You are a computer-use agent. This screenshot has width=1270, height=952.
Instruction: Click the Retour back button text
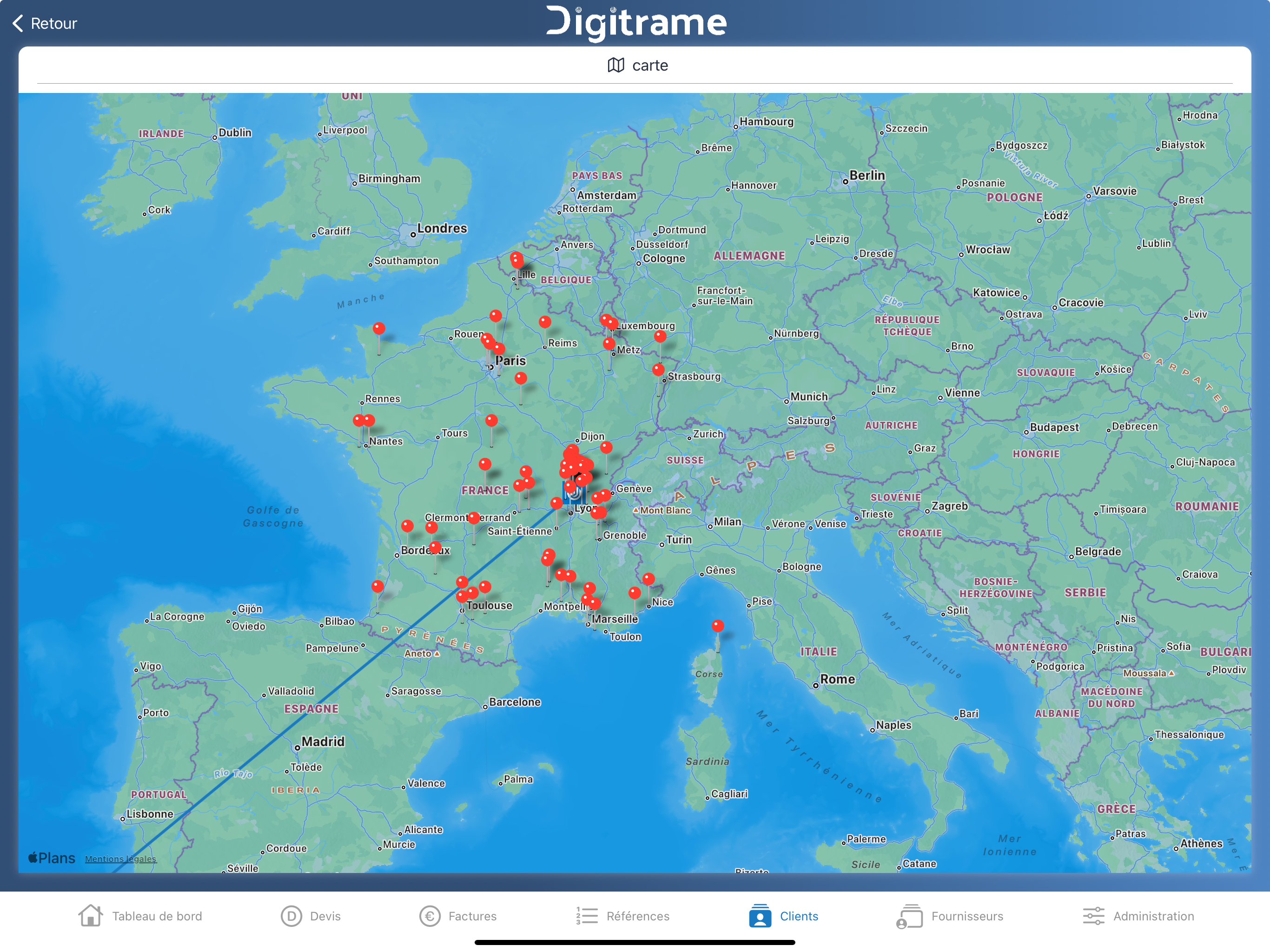click(x=53, y=24)
